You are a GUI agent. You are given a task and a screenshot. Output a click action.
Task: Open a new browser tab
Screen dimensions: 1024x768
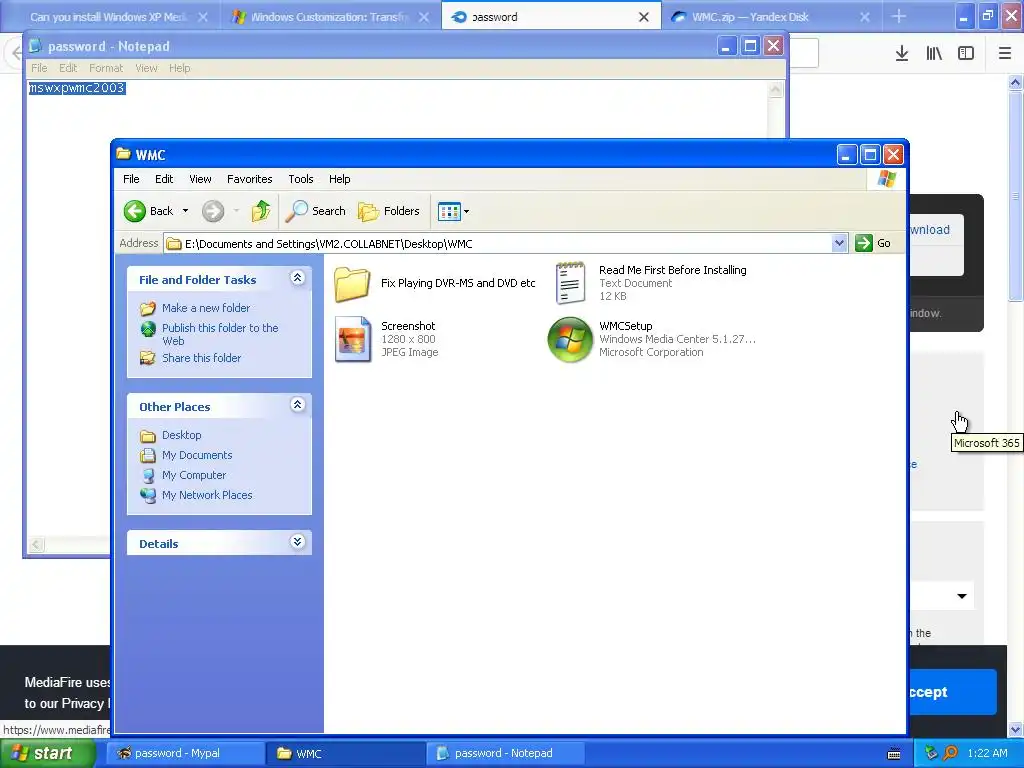click(x=899, y=16)
